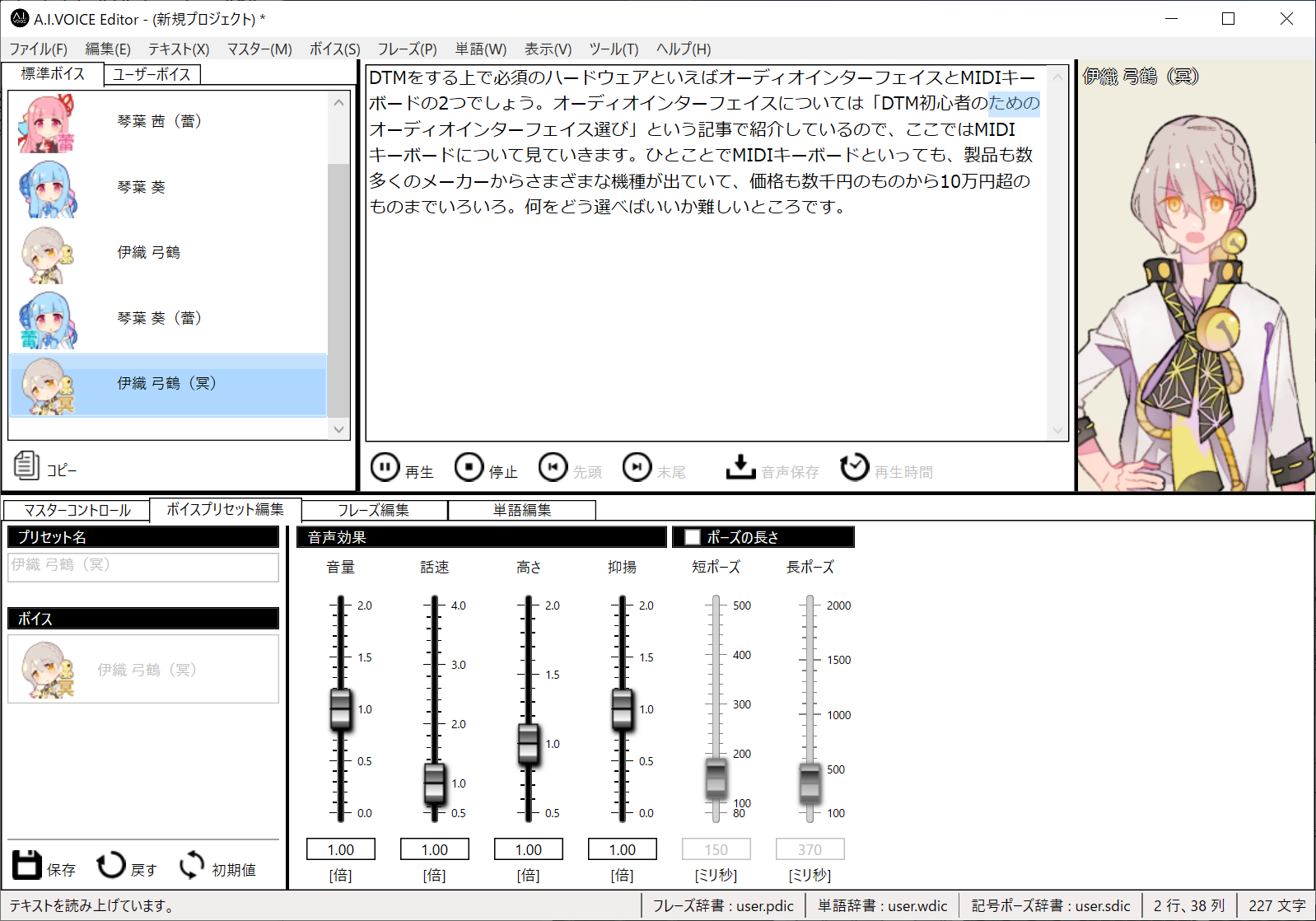Image resolution: width=1316 pixels, height=921 pixels.
Task: Switch to the 単語編集 tab
Action: tap(522, 510)
